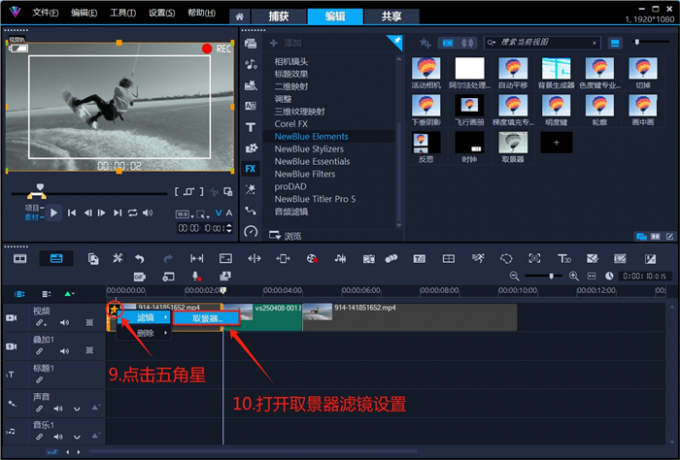
Task: Click the 搜索当前视图 search field
Action: tap(542, 42)
